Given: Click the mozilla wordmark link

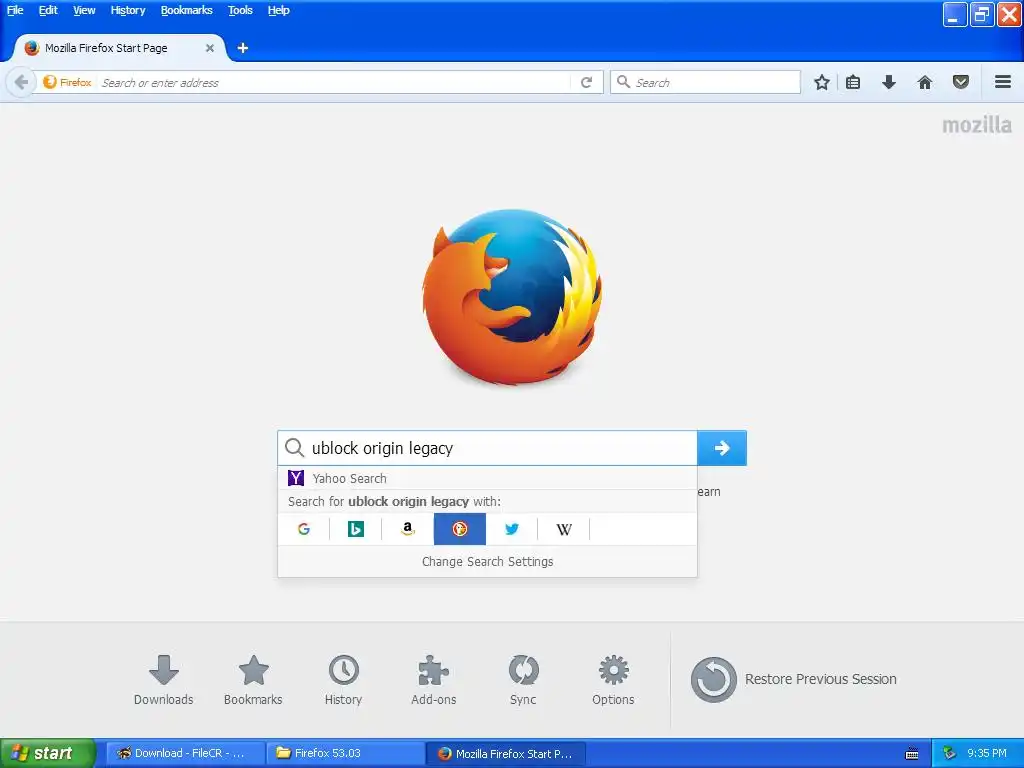Looking at the screenshot, I should [977, 125].
